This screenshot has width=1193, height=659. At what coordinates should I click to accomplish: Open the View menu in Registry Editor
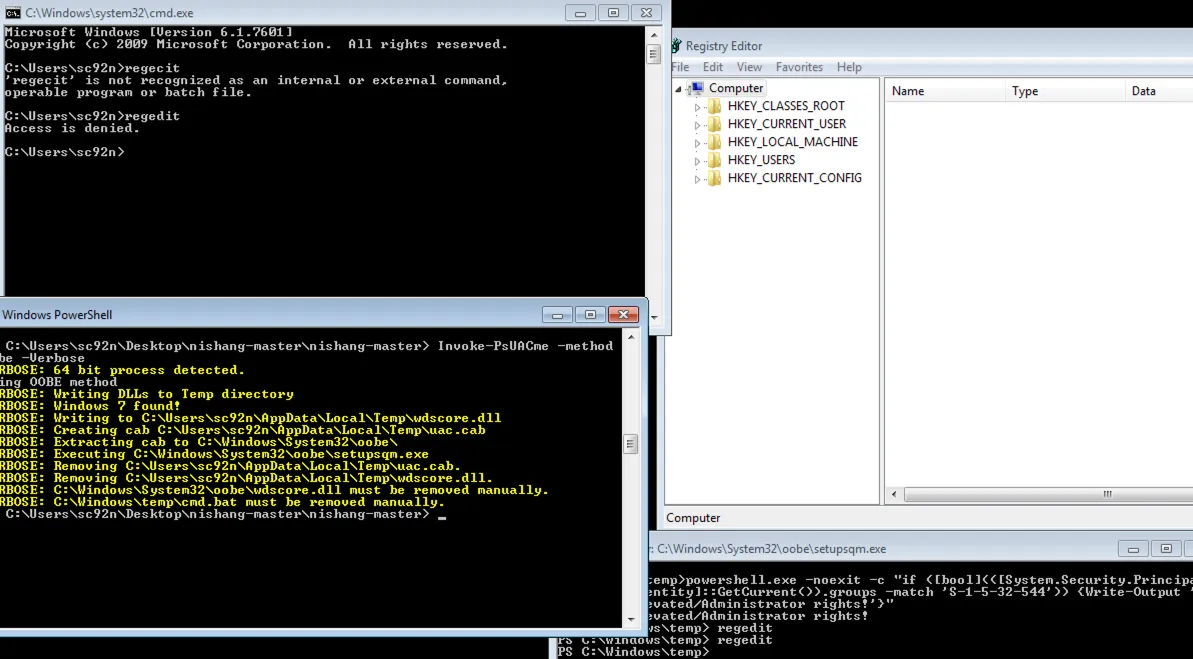[749, 67]
